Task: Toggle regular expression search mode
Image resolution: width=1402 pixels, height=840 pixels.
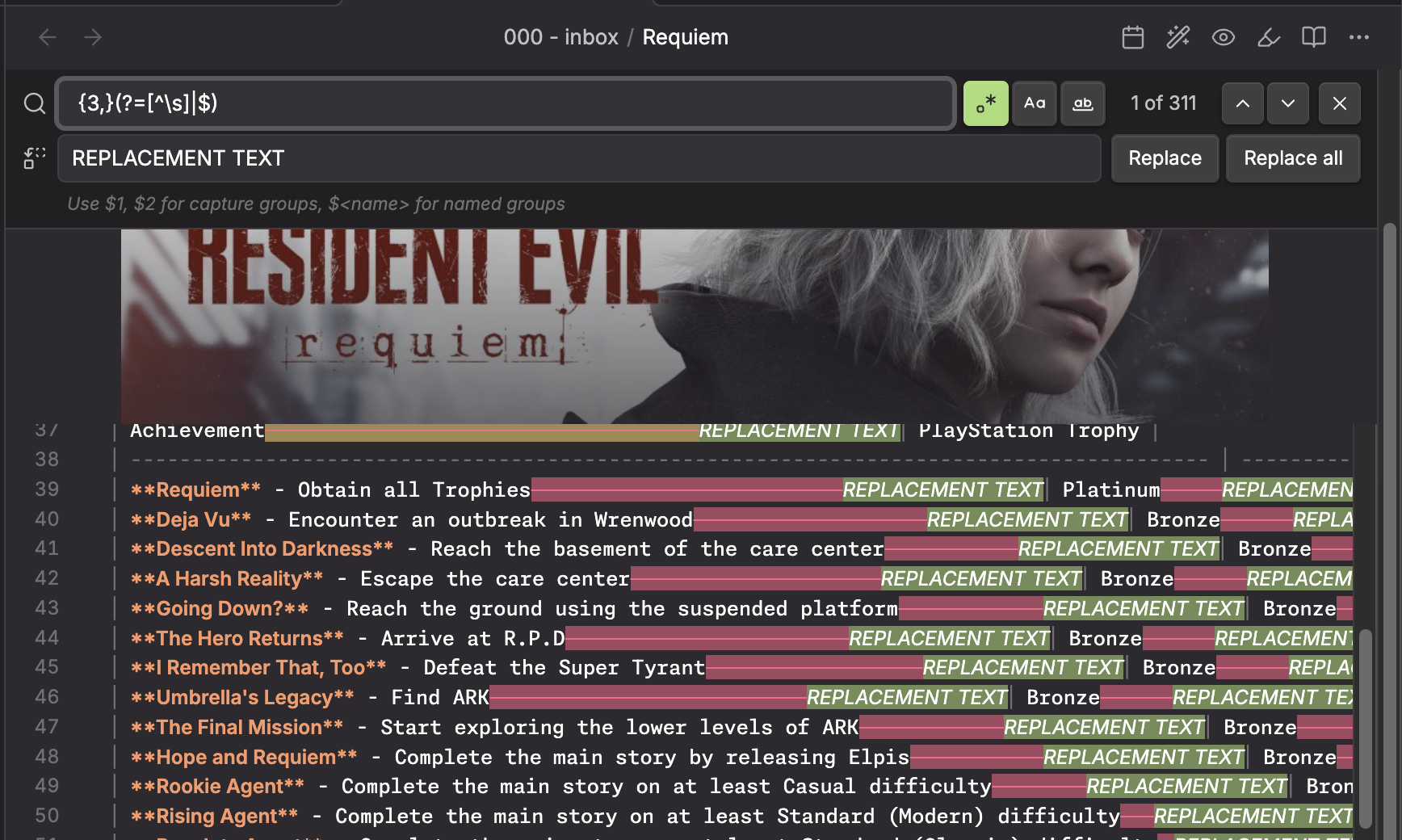Action: click(x=986, y=103)
